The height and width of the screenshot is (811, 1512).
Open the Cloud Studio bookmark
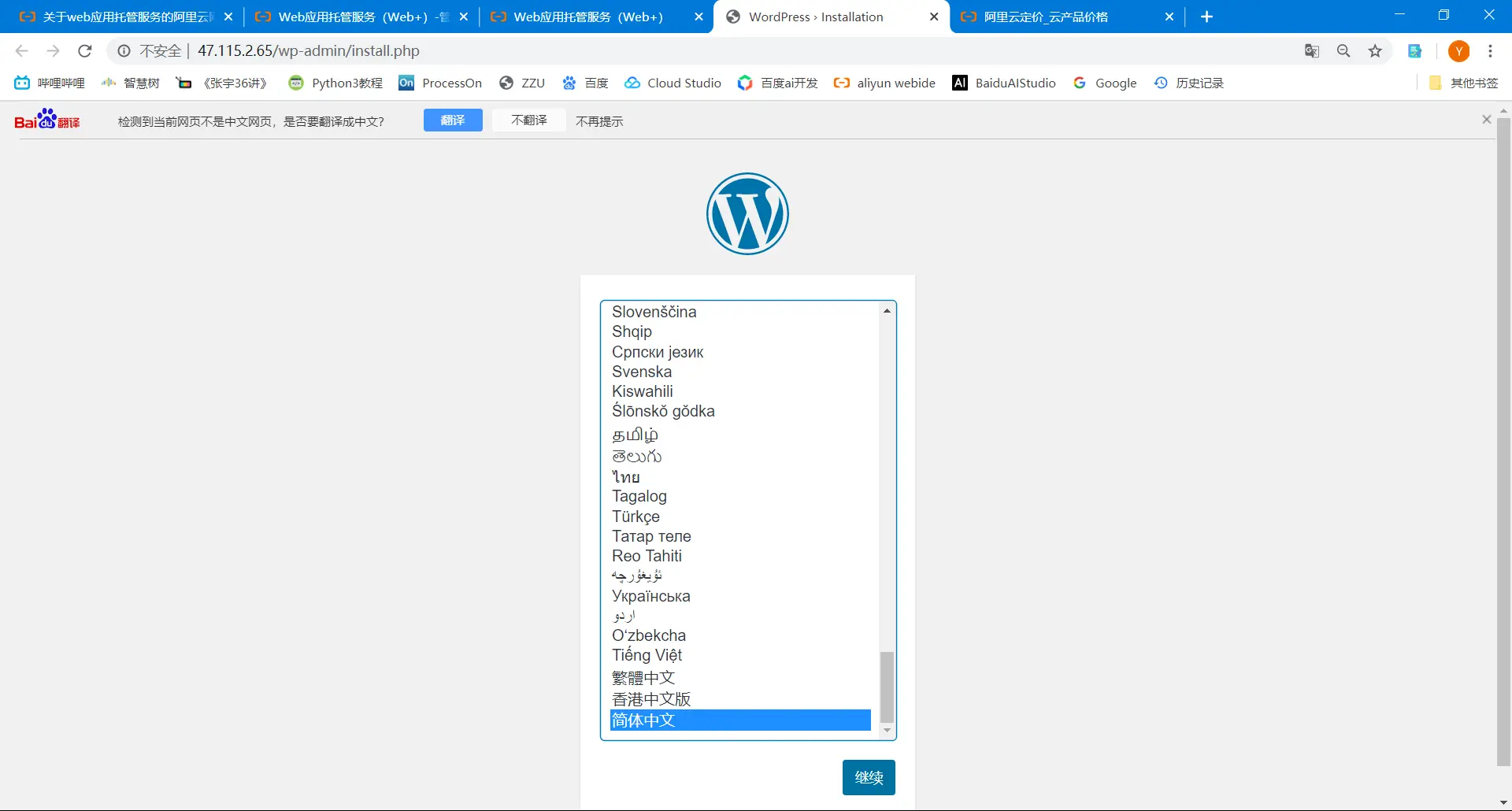pyautogui.click(x=673, y=83)
